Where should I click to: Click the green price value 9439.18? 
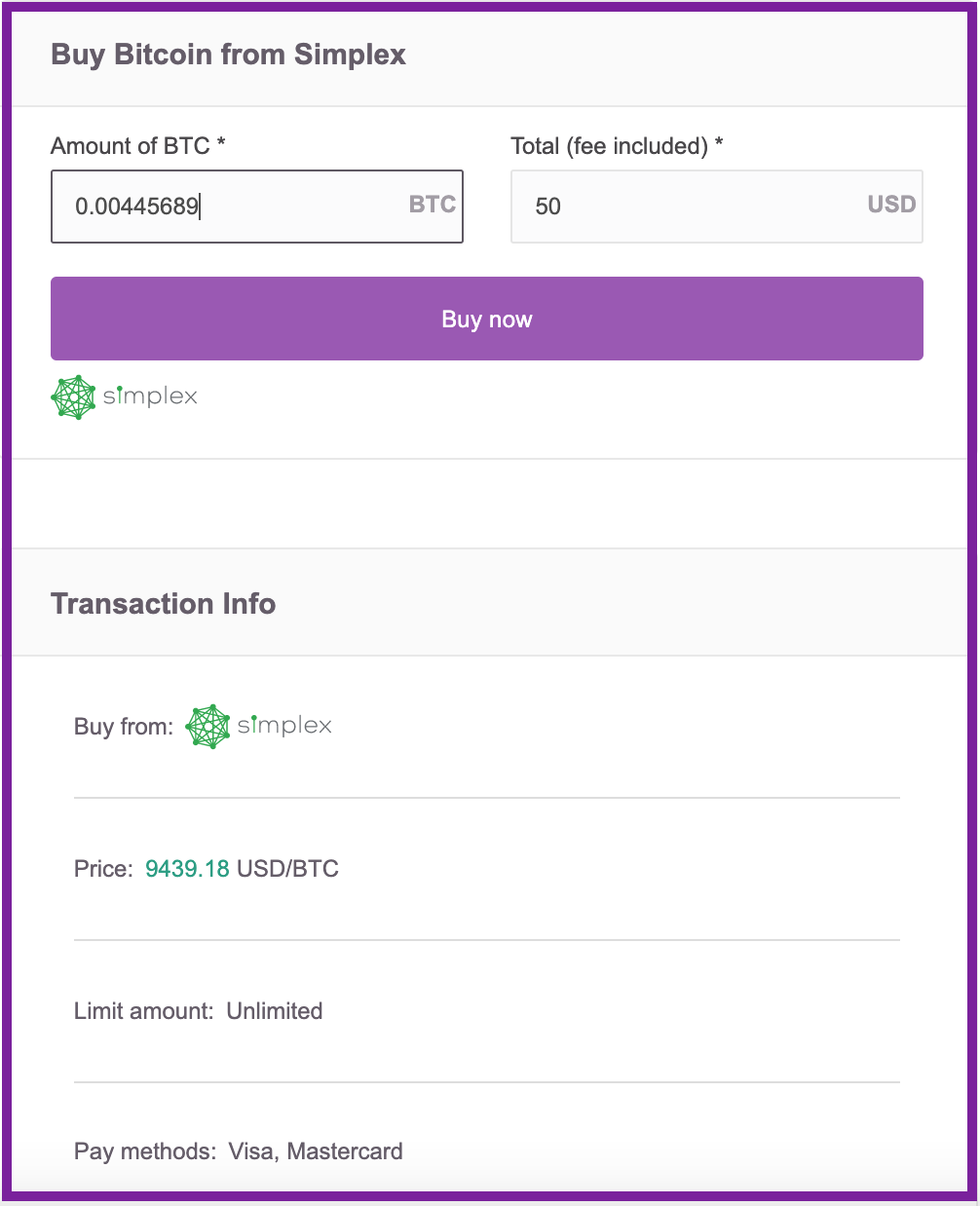click(x=187, y=868)
